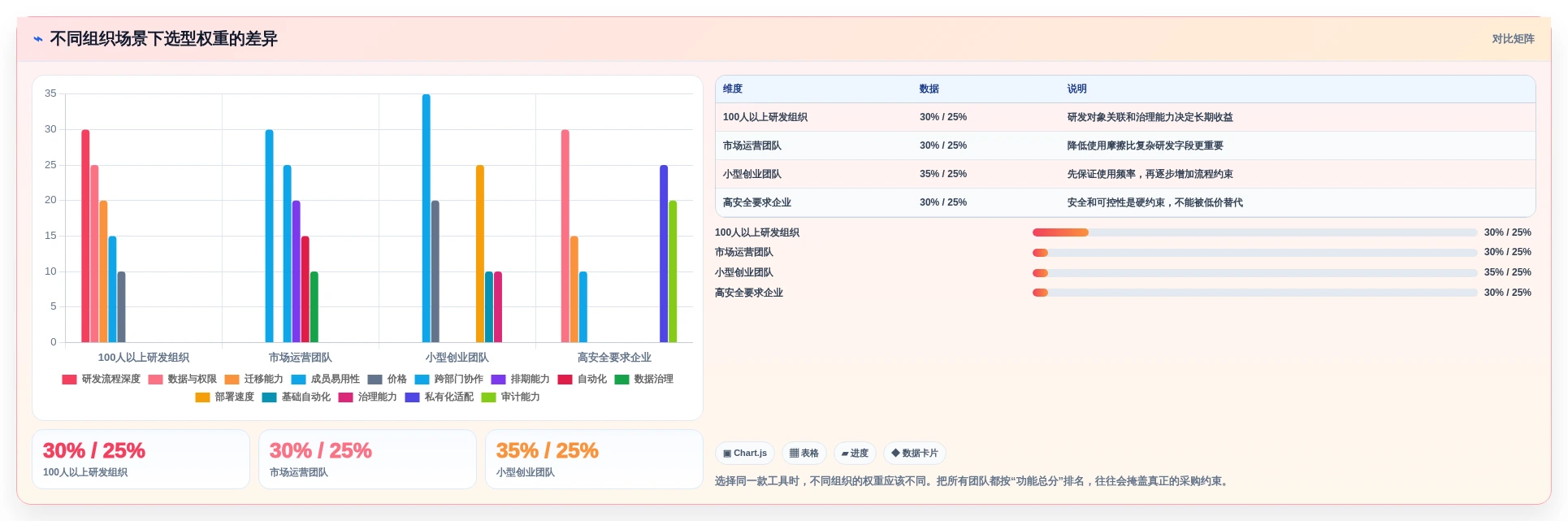Click the 100人以上研发组织 progress bar
This screenshot has height=521, width=1568.
1254,232
